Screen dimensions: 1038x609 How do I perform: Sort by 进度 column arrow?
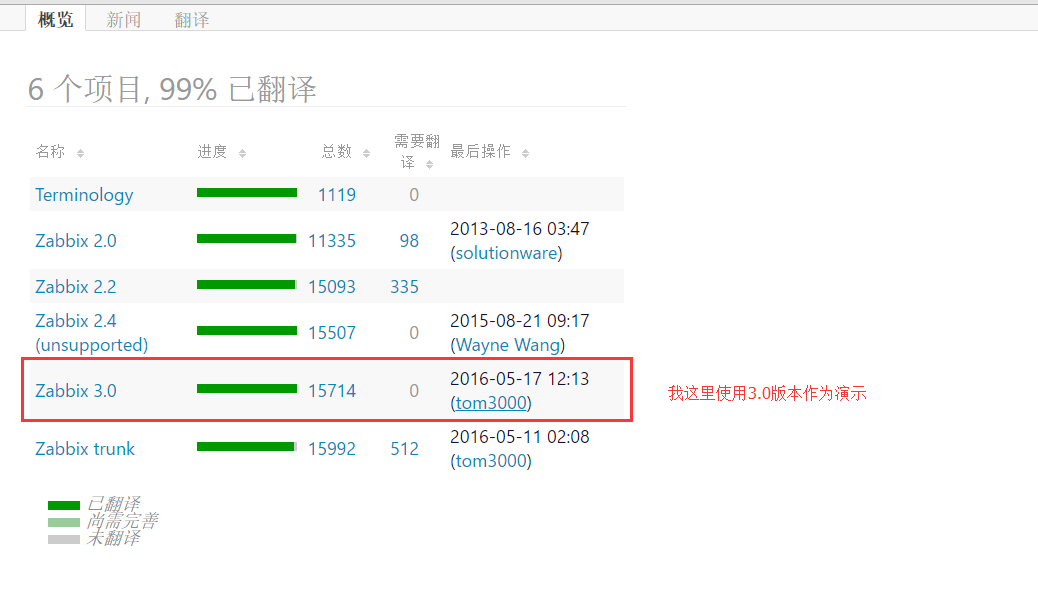[x=242, y=154]
